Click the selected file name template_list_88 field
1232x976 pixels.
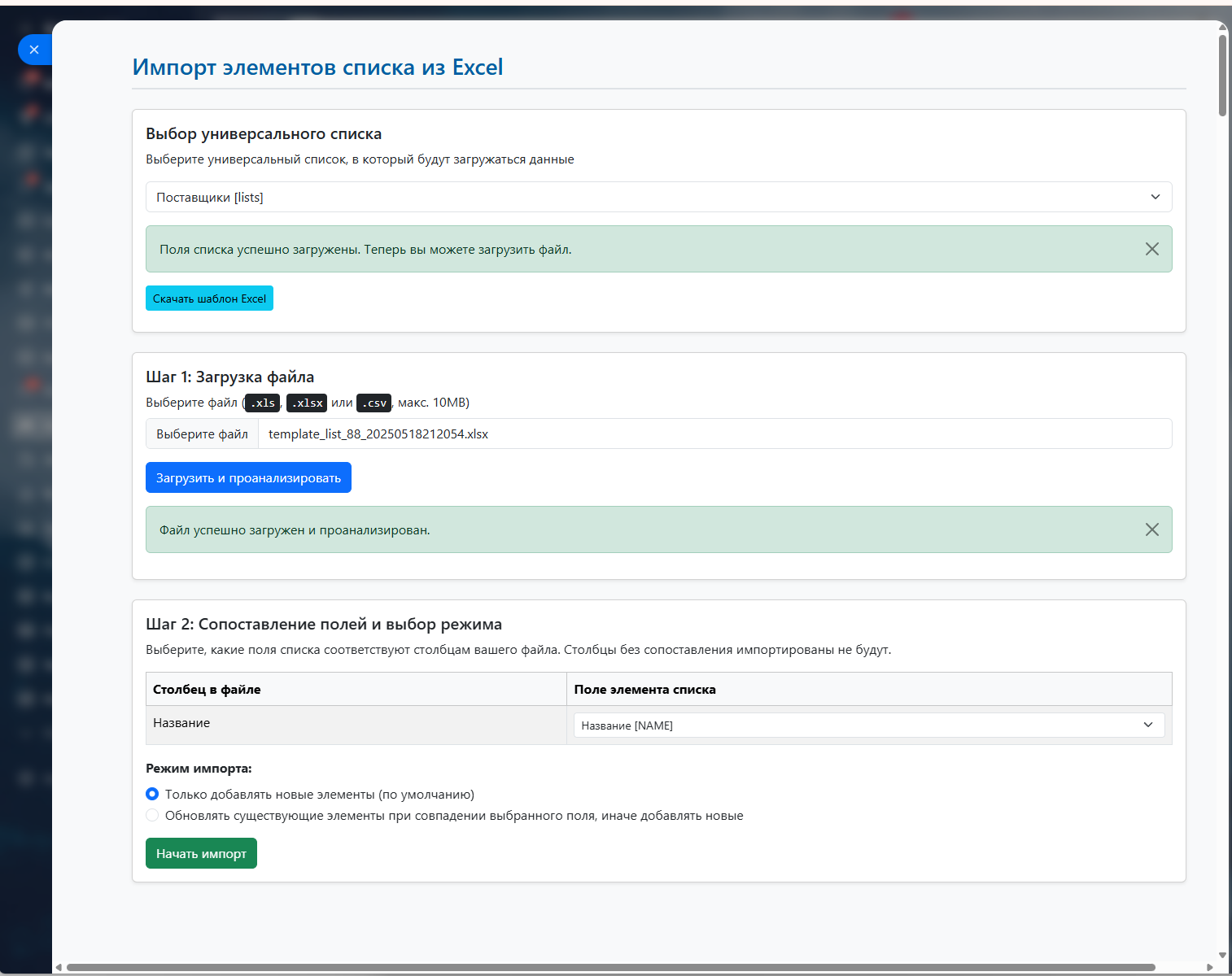click(714, 434)
